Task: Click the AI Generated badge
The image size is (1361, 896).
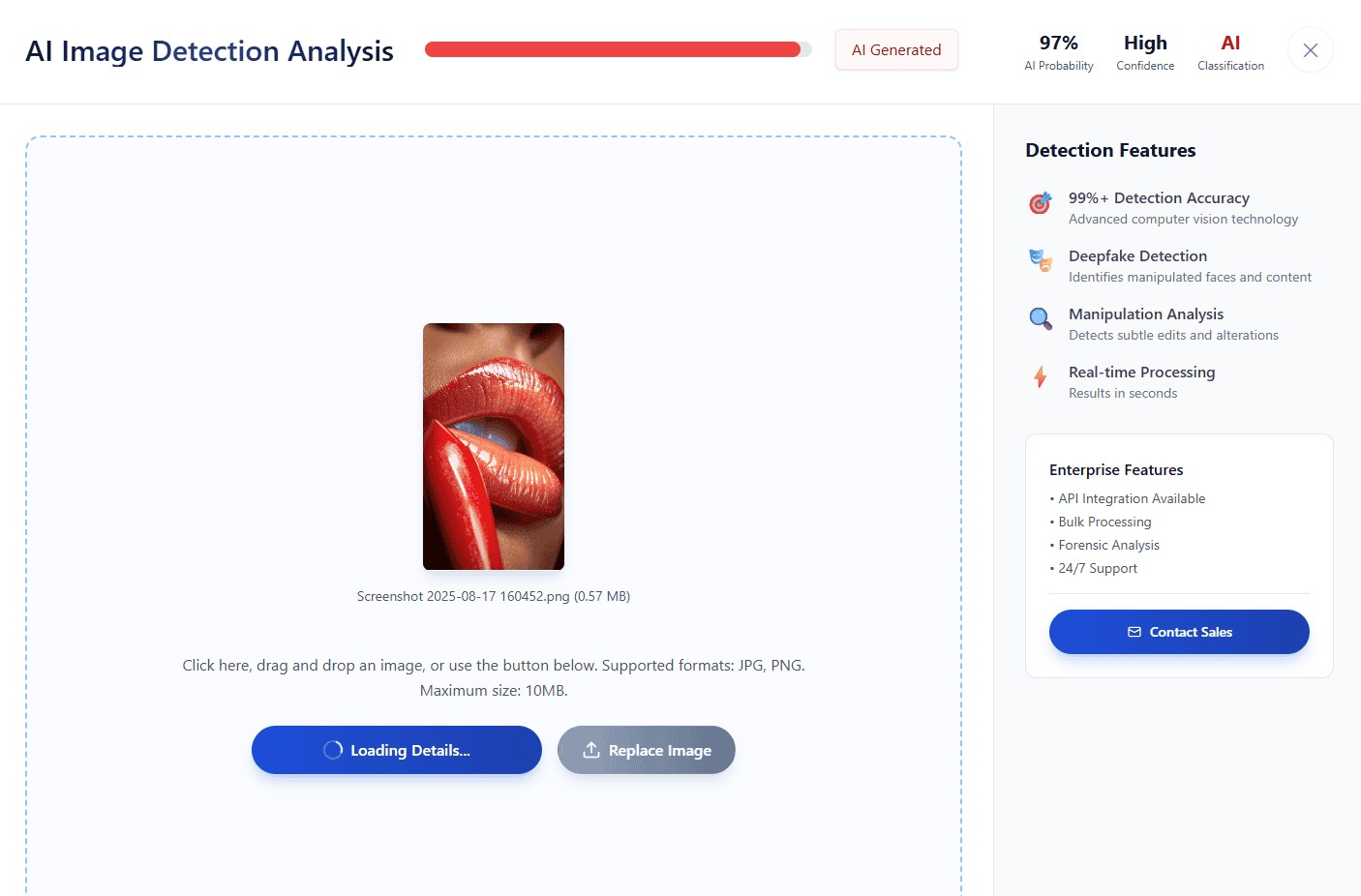Action: pos(896,50)
